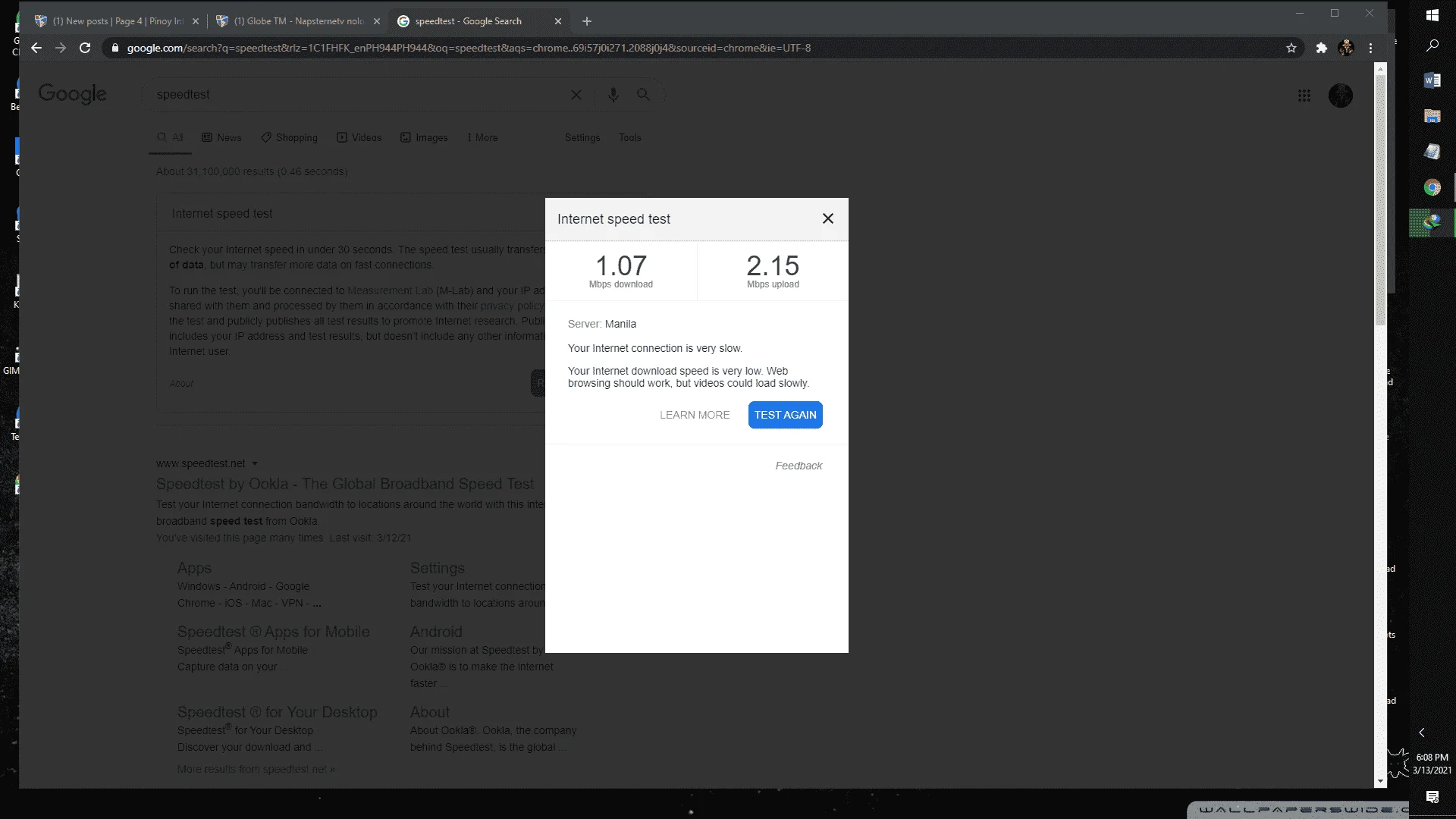Switch to Videos results tab

pos(359,137)
